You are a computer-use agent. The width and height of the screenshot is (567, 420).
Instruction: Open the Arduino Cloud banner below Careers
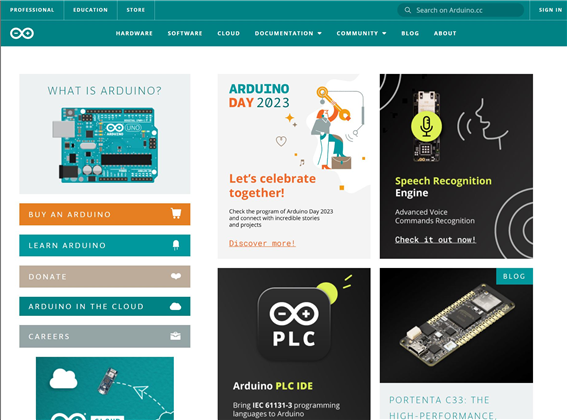105,389
